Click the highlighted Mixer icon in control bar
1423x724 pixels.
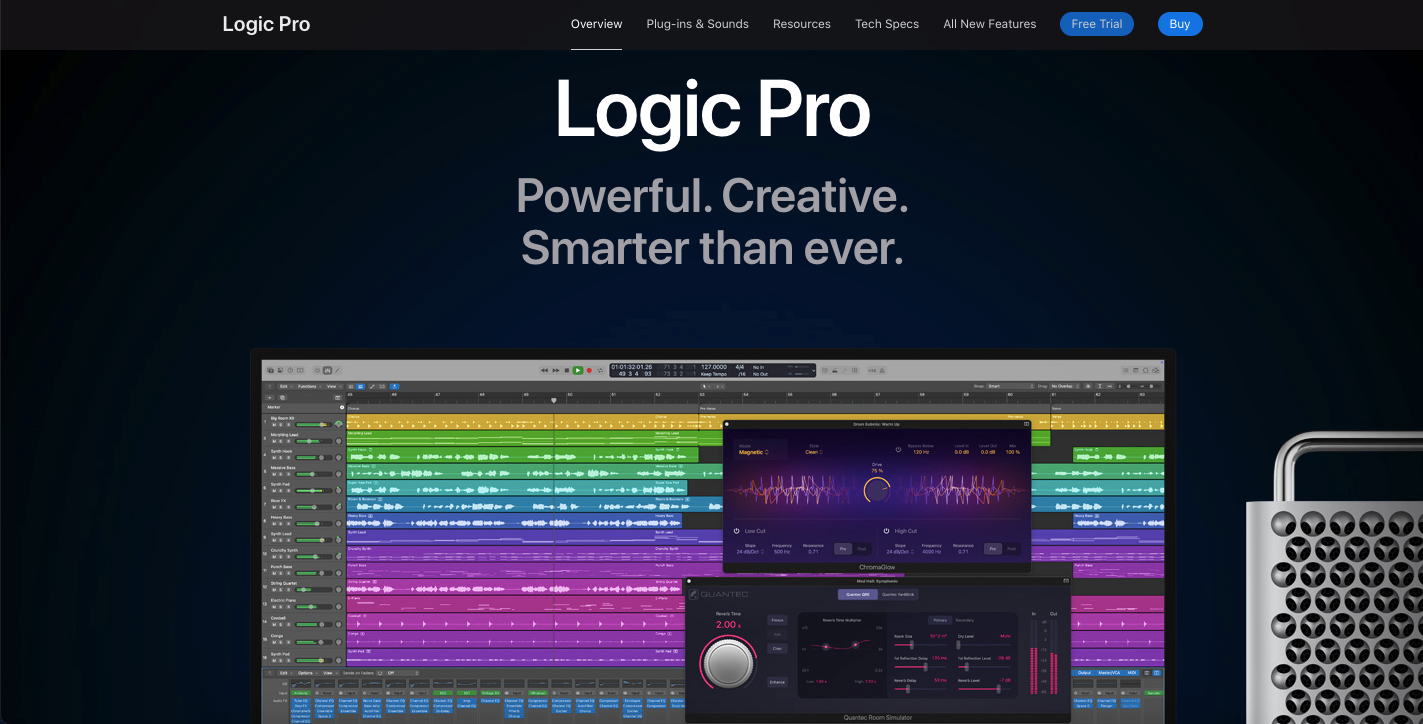coord(327,370)
